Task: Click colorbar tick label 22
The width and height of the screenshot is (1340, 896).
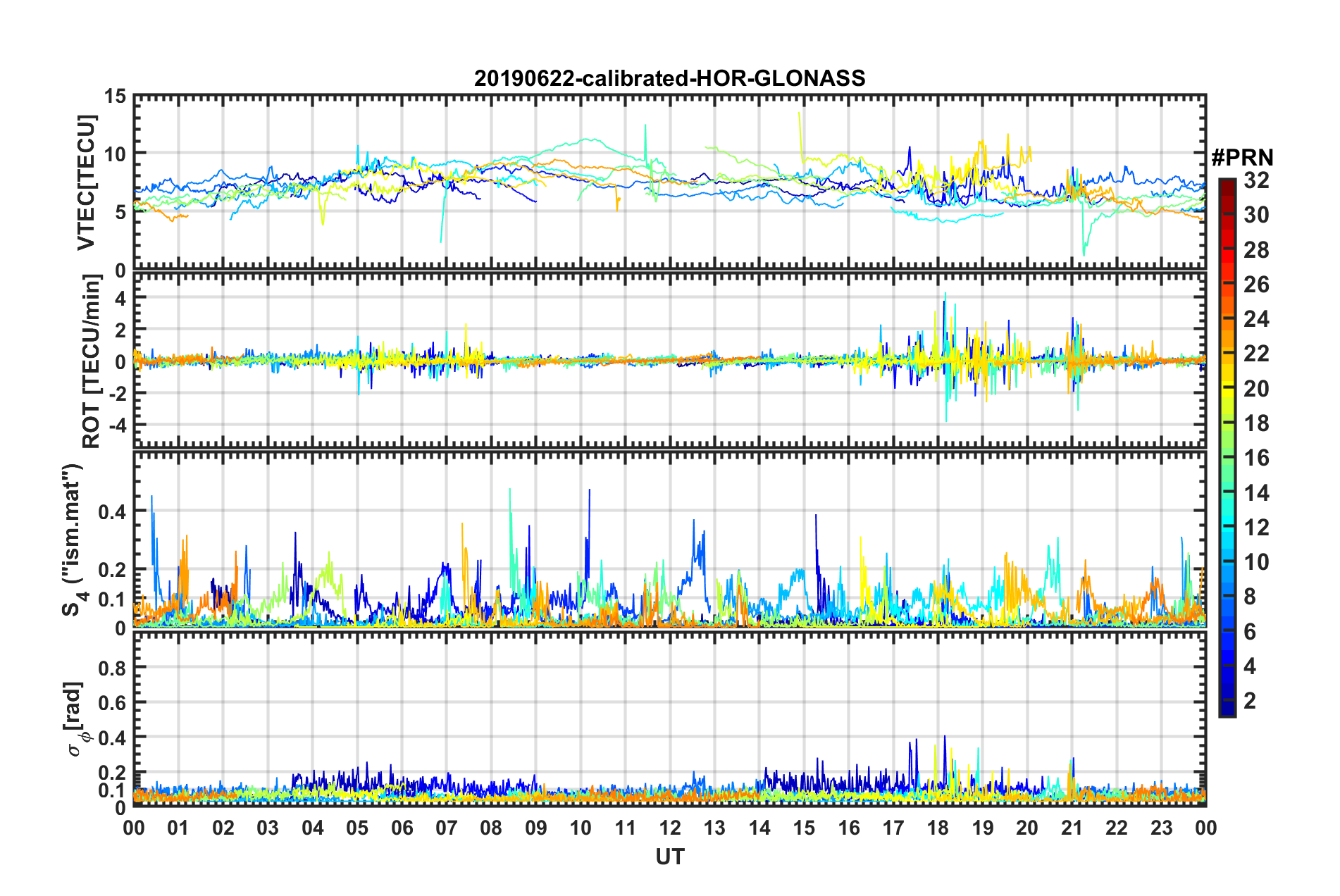Action: (1256, 354)
